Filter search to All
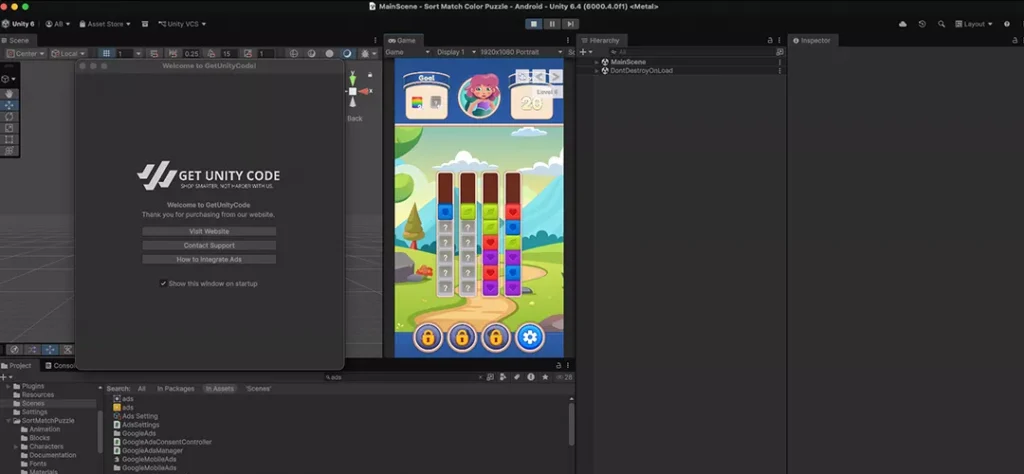This screenshot has height=474, width=1024. click(x=142, y=388)
